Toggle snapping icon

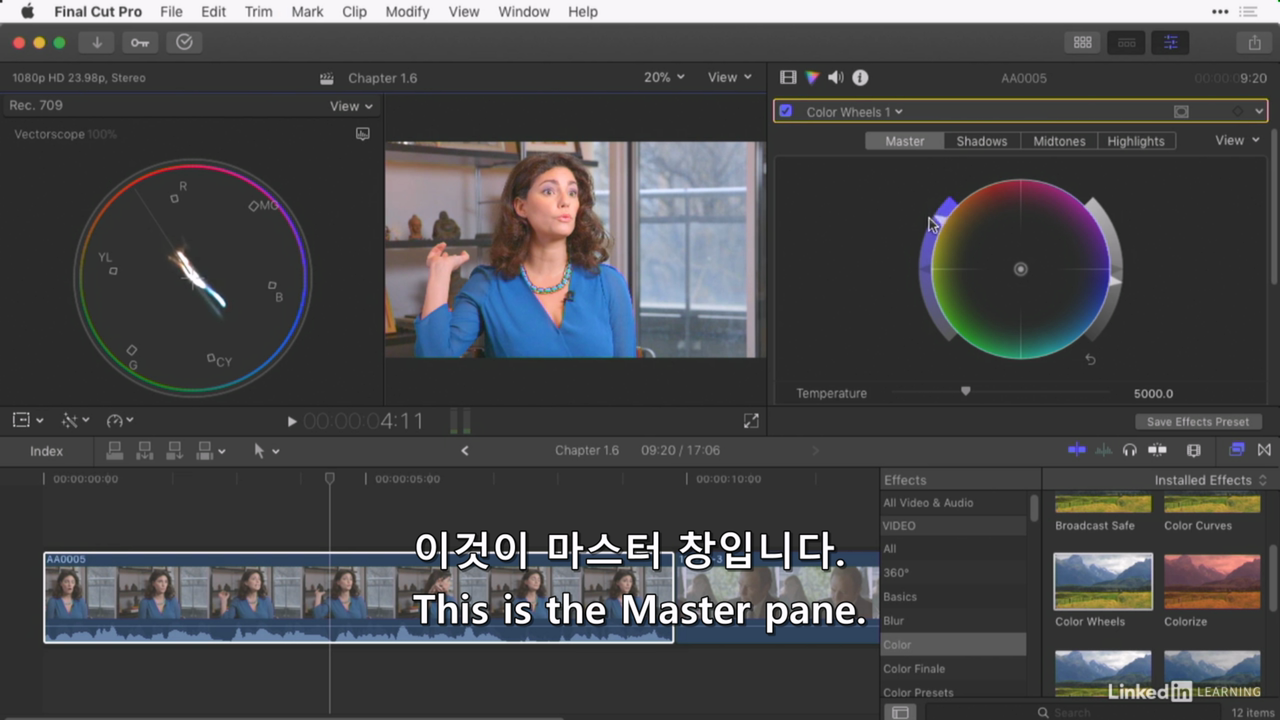1157,450
